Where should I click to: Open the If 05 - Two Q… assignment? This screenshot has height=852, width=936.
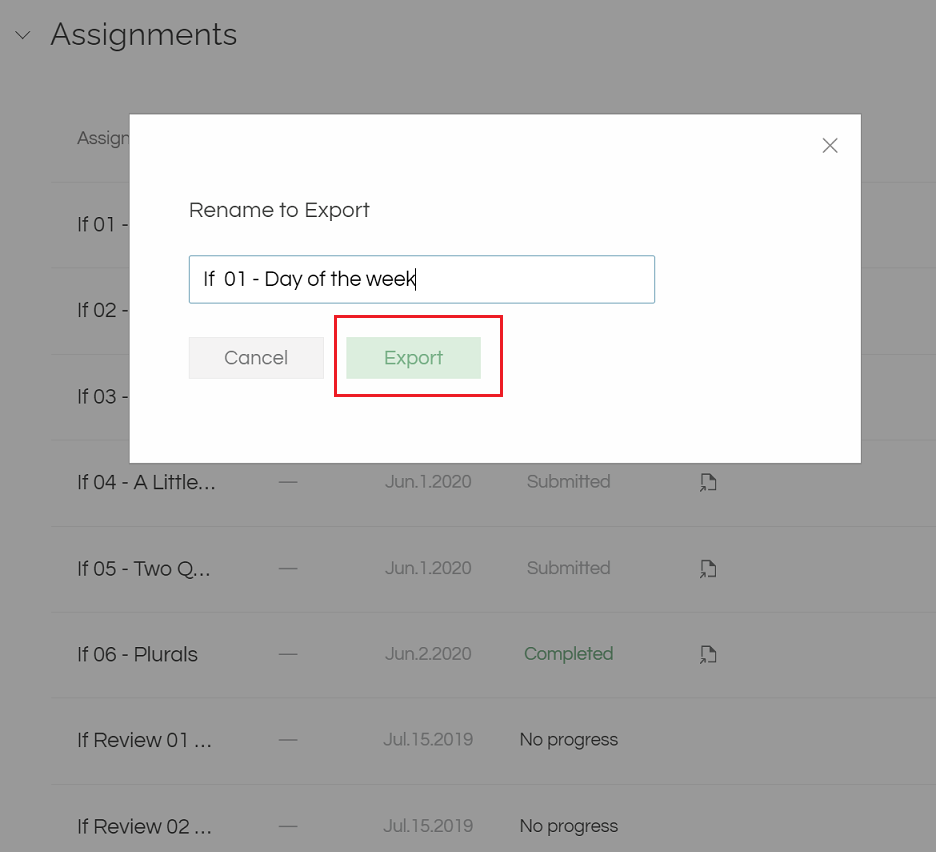[x=143, y=569]
